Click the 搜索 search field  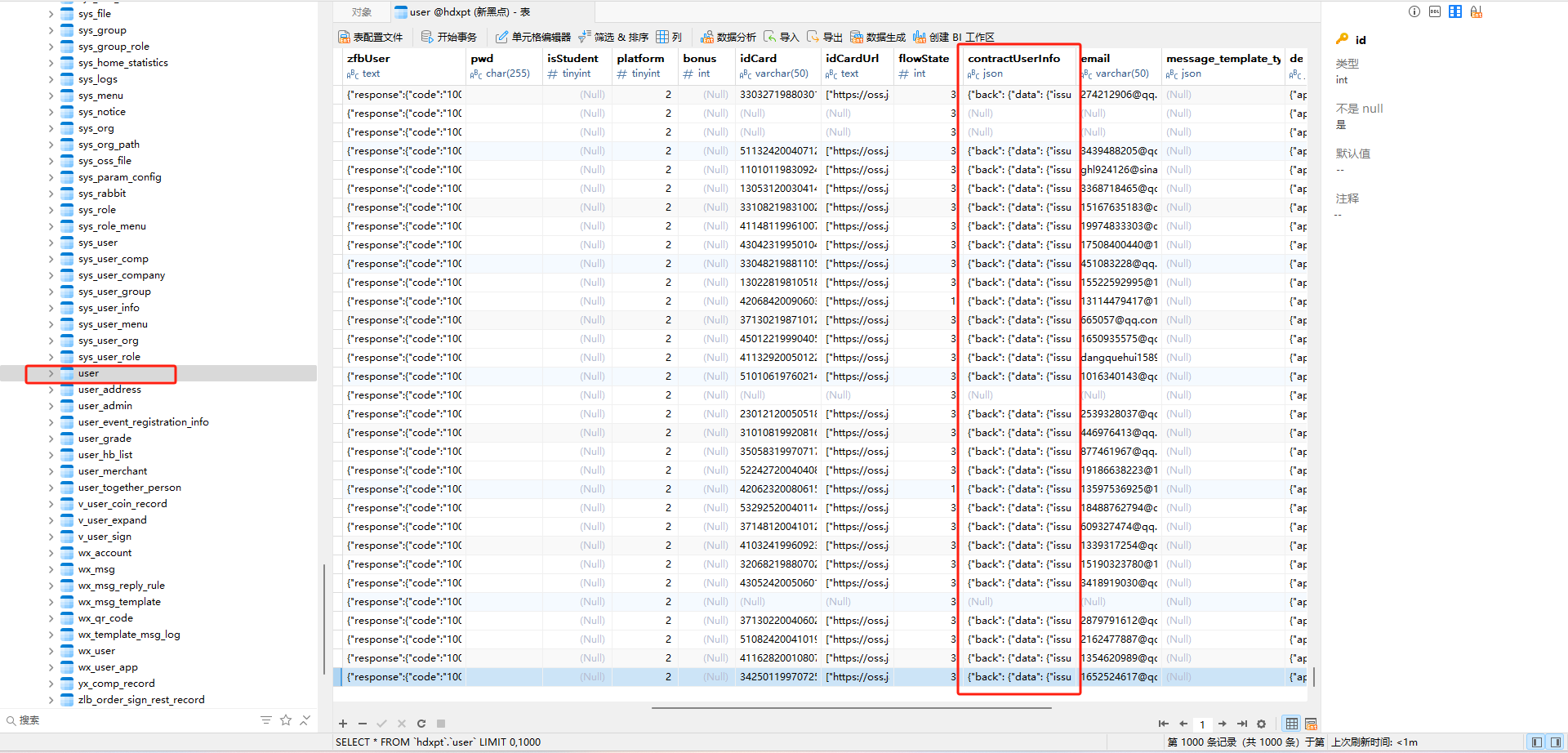[x=131, y=720]
